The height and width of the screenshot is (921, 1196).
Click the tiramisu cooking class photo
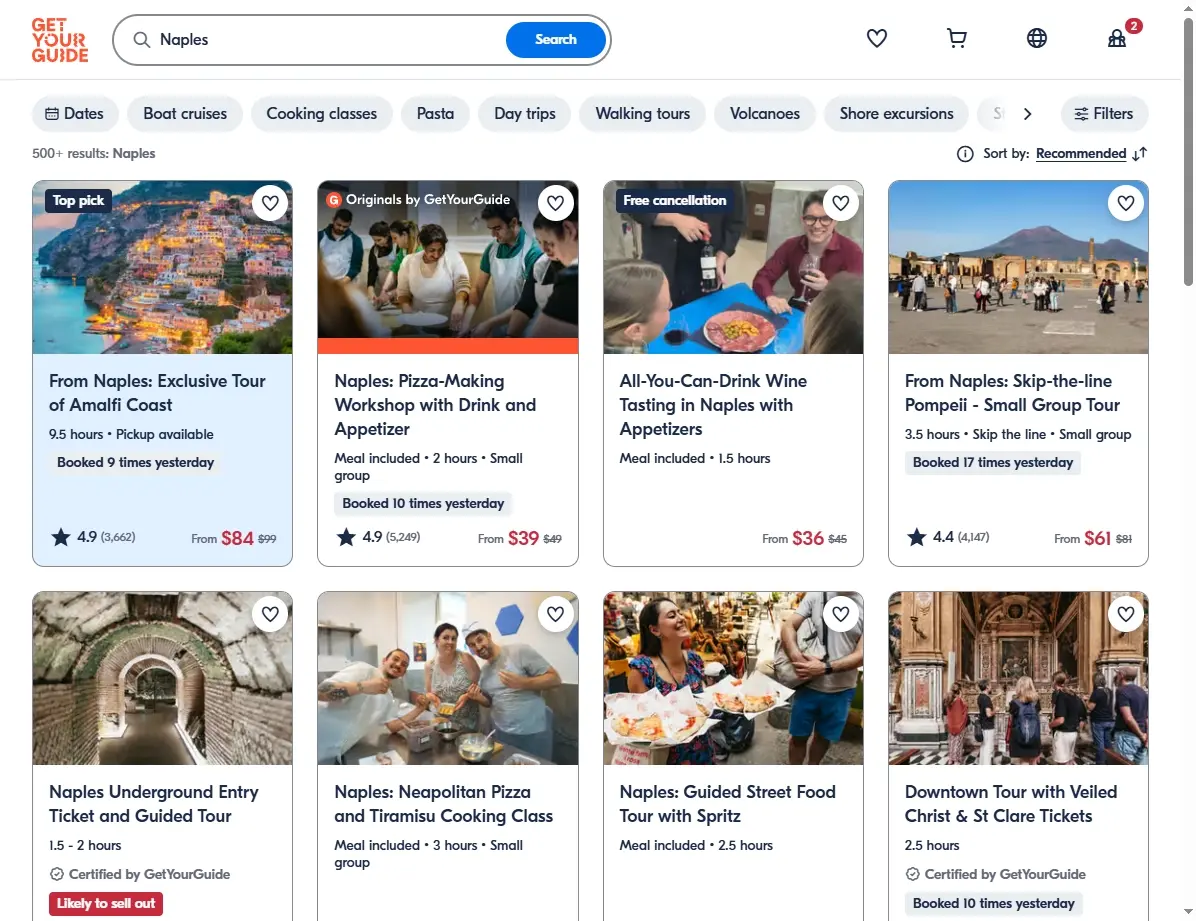click(x=448, y=678)
